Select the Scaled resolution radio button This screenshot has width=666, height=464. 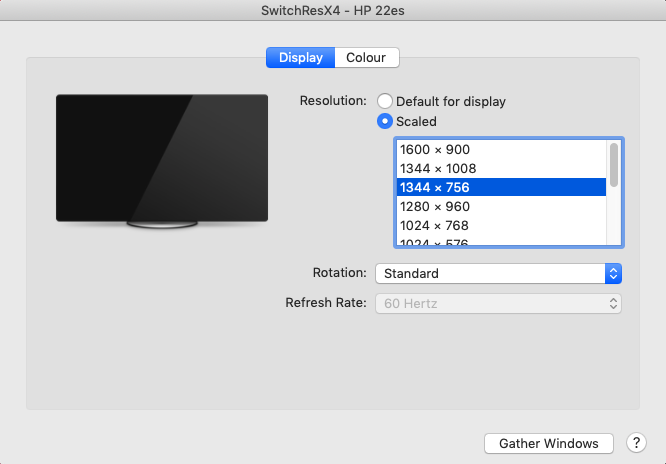coord(385,121)
